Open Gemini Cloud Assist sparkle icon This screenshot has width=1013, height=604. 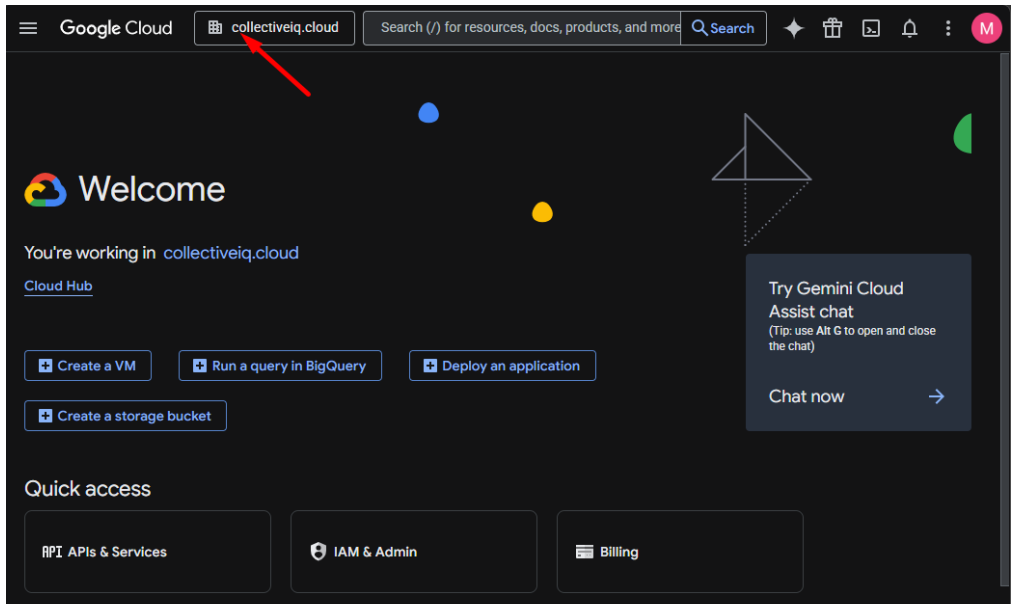[x=793, y=28]
